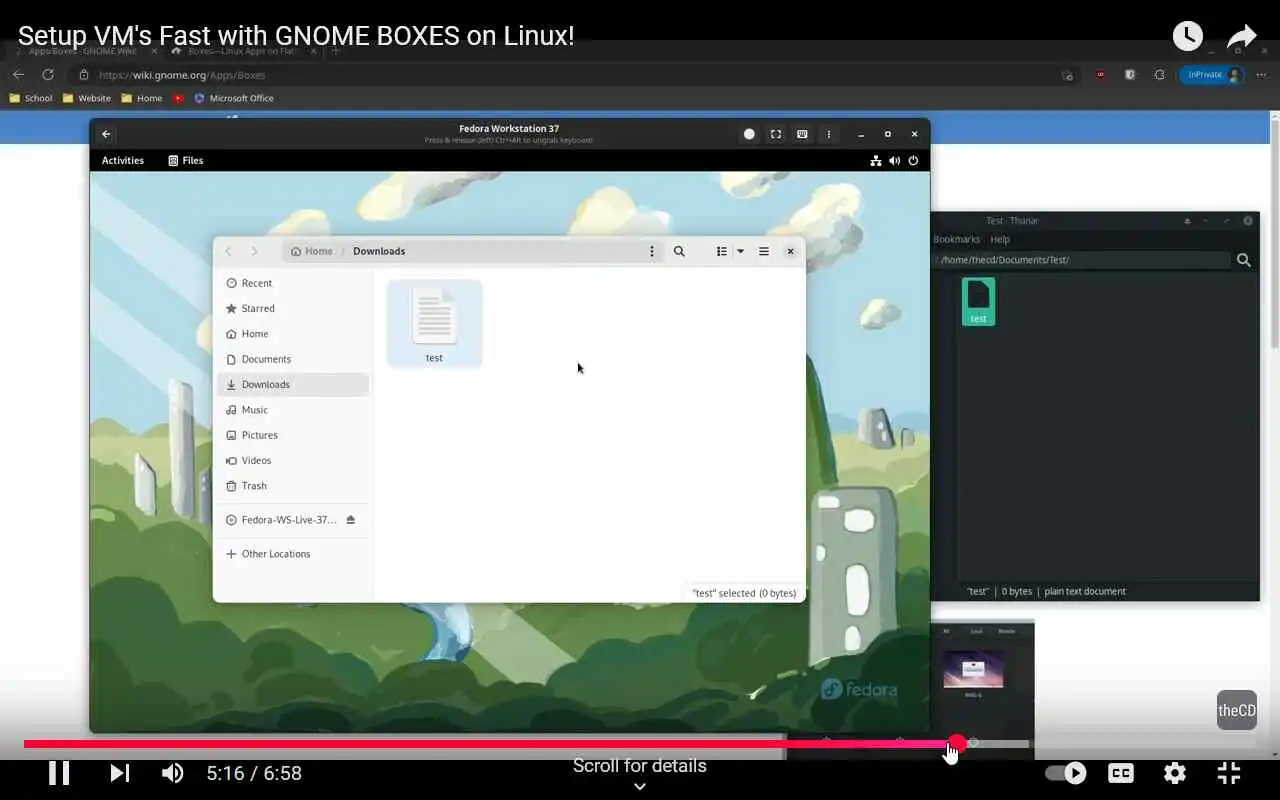Pause the video playback
The width and height of the screenshot is (1280, 800).
[x=59, y=773]
